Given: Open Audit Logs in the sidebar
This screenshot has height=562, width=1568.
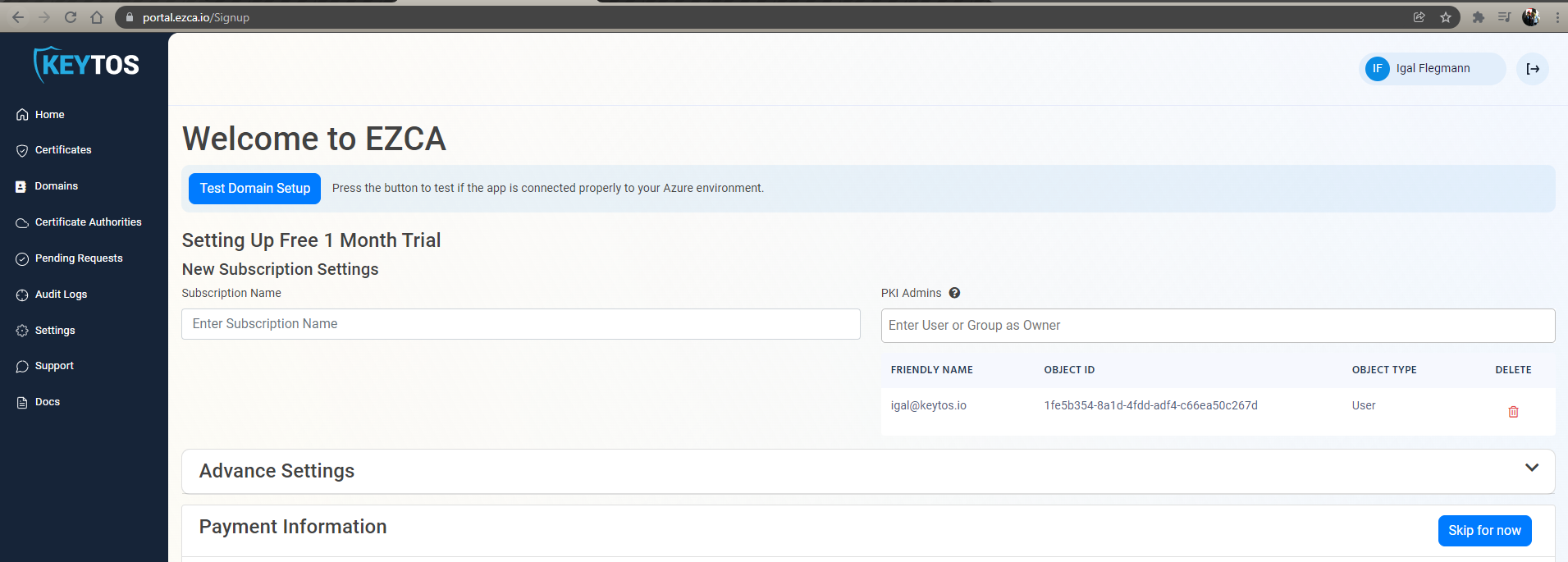Looking at the screenshot, I should [61, 295].
